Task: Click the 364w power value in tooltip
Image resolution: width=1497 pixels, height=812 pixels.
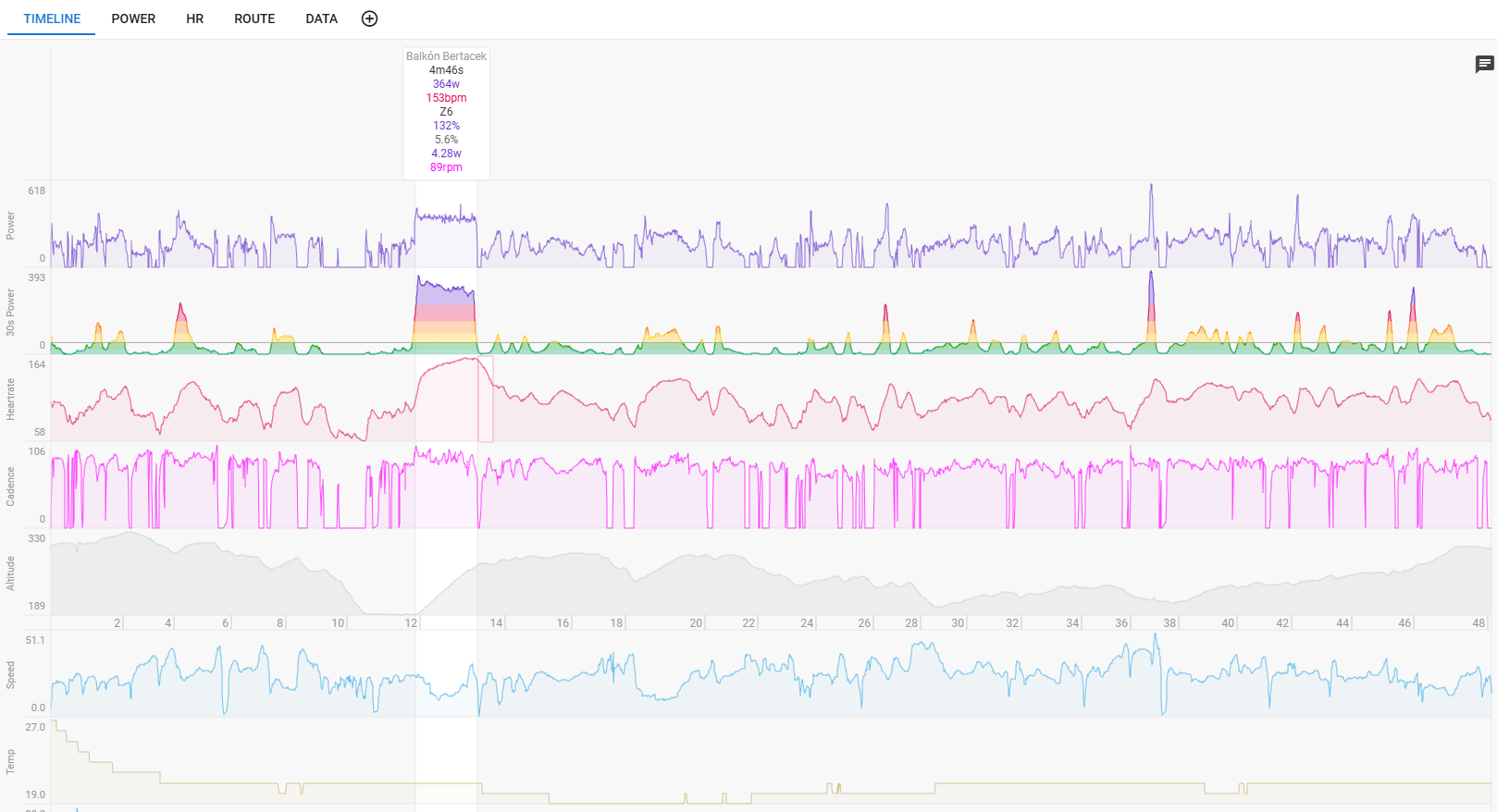Action: (x=446, y=84)
